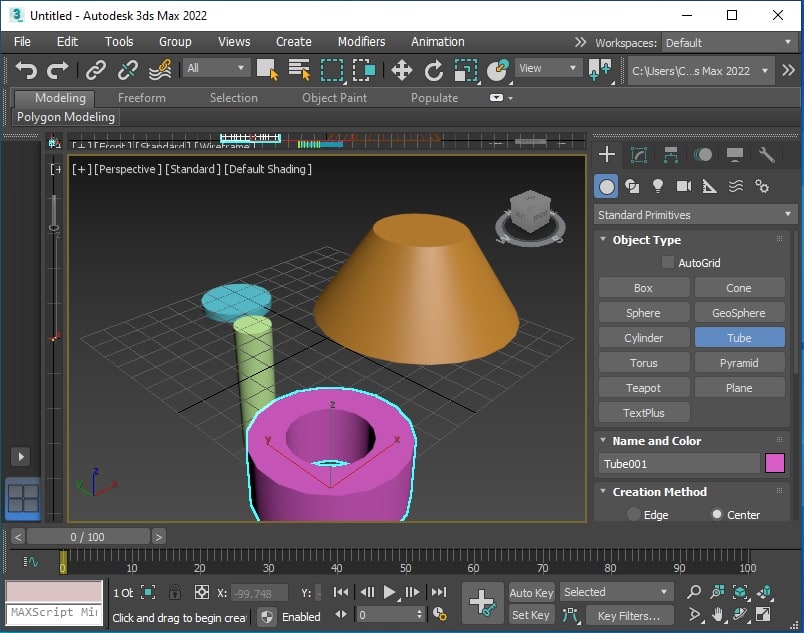
Task: Choose Rectangular Selection Region icon
Action: [x=332, y=70]
